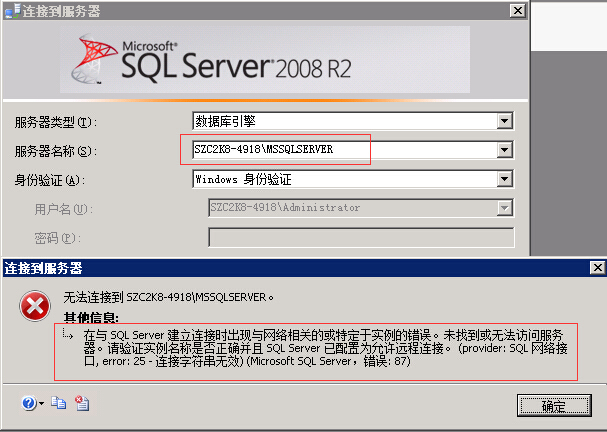Click the help icon in error dialog
The width and height of the screenshot is (607, 432).
tap(27, 403)
